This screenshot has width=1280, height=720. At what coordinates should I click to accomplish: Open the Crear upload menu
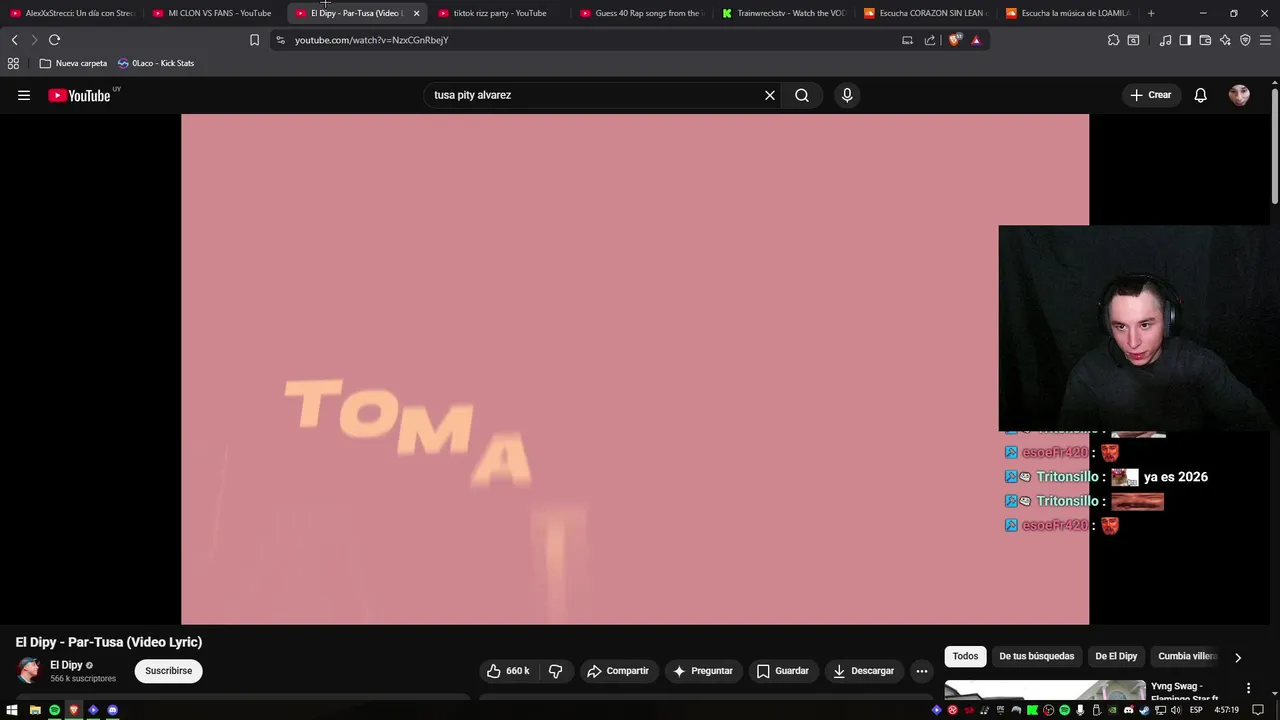click(x=1151, y=95)
